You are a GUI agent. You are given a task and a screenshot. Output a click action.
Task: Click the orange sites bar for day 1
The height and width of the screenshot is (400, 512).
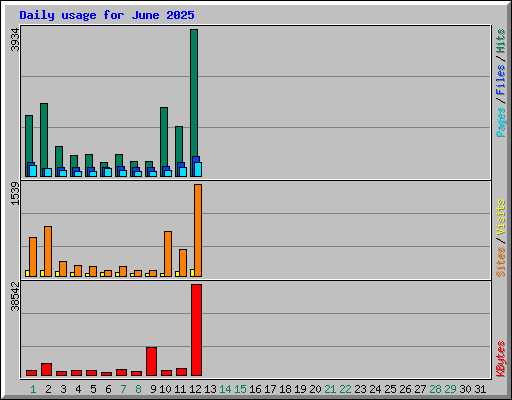[33, 257]
